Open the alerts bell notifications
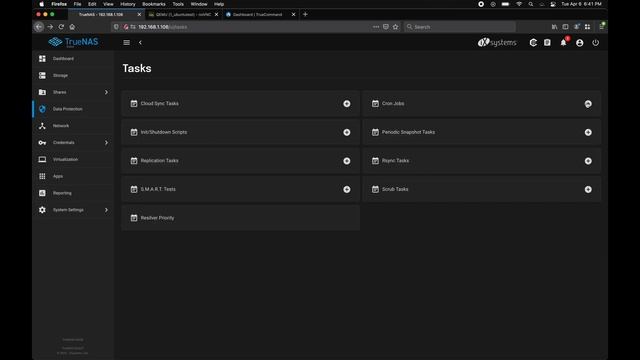This screenshot has width=640, height=360. tap(564, 42)
